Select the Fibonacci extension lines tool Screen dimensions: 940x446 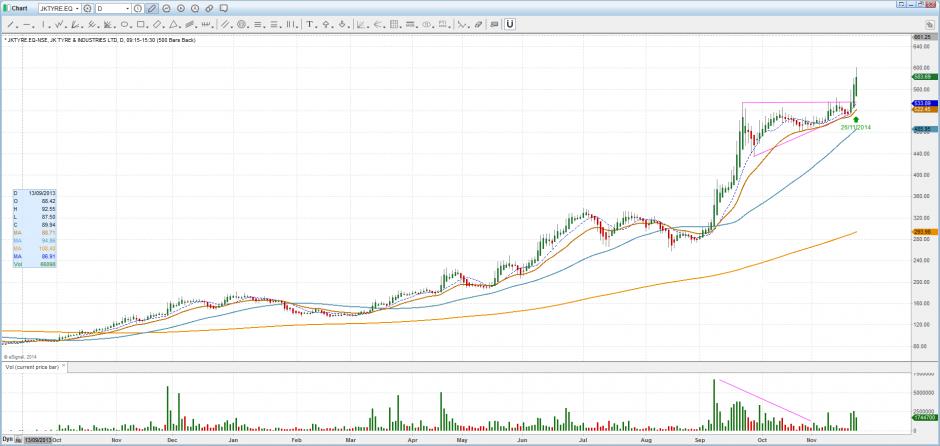274,24
